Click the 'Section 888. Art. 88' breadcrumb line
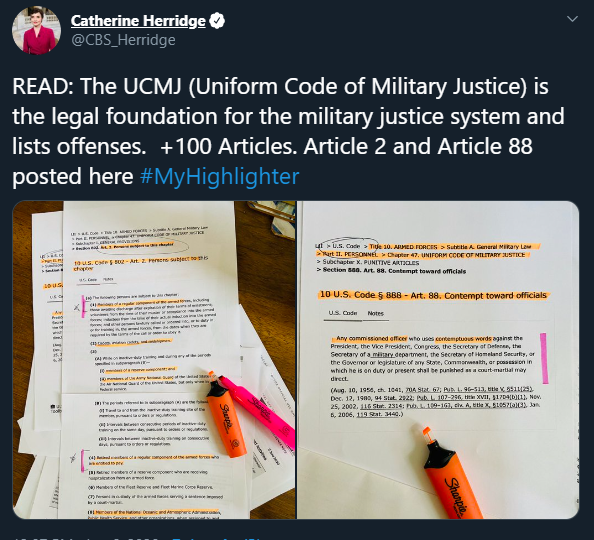The image size is (594, 540). pos(391,271)
